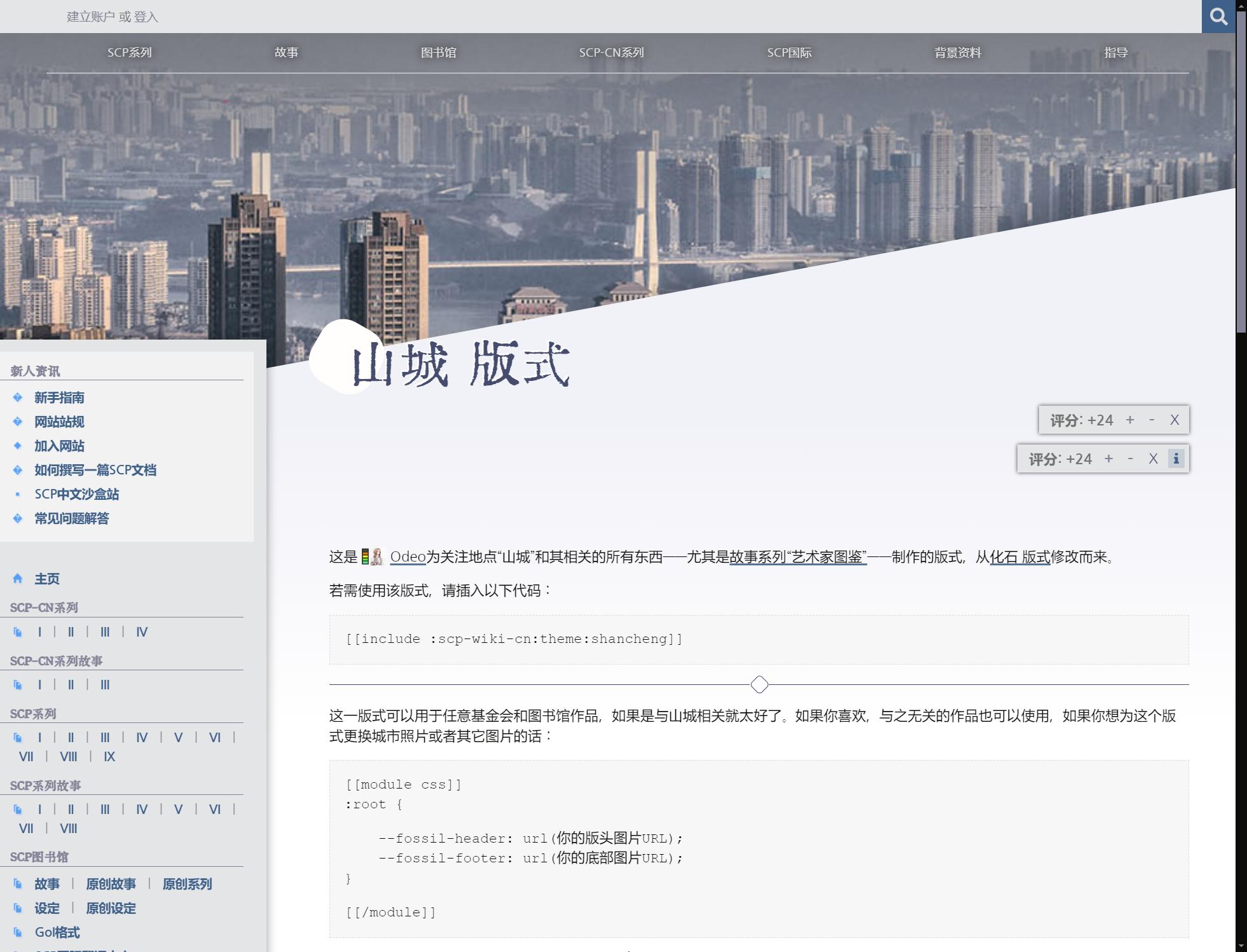Upvote with plus in upper rating box
This screenshot has width=1247, height=952.
pyautogui.click(x=1130, y=420)
